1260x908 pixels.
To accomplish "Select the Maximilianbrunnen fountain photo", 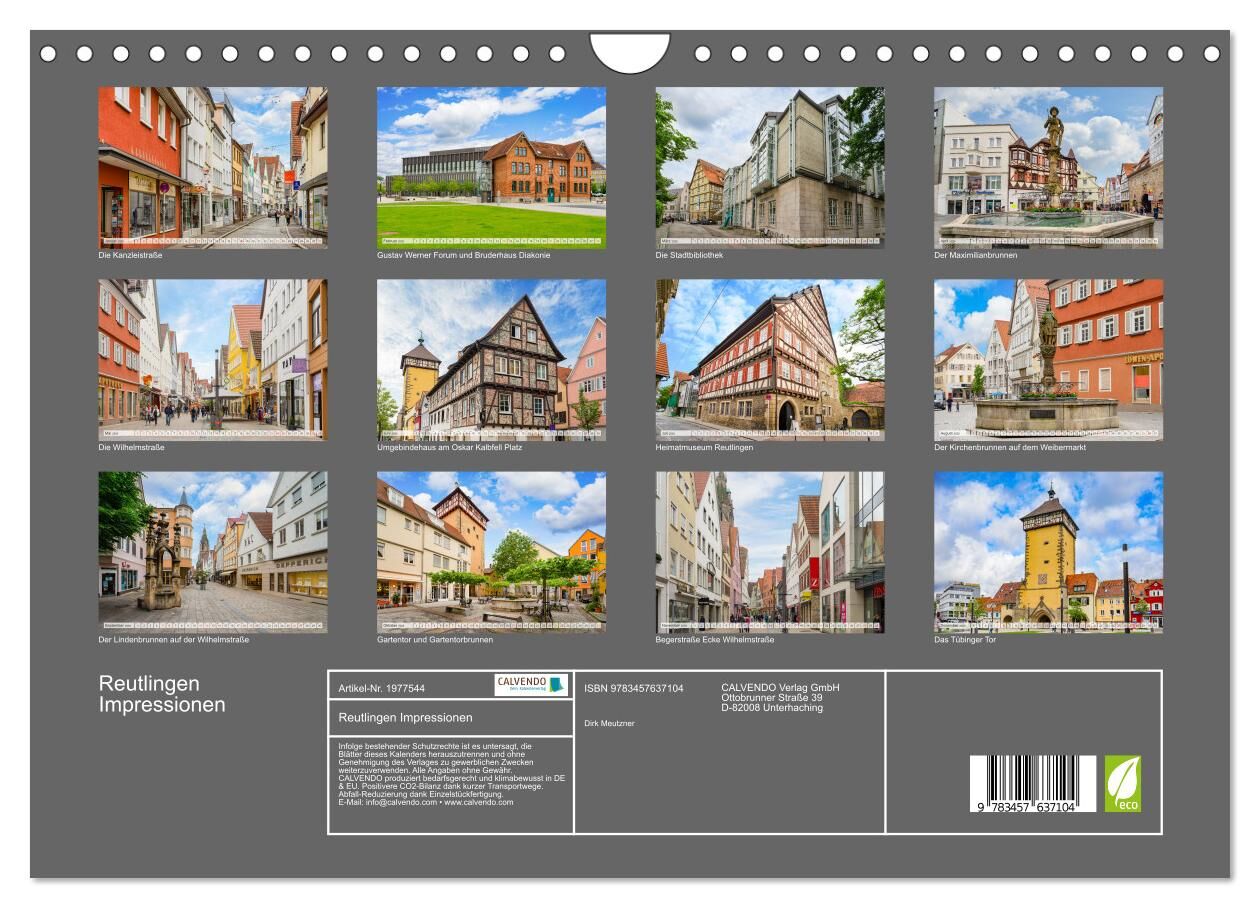I will point(1048,167).
